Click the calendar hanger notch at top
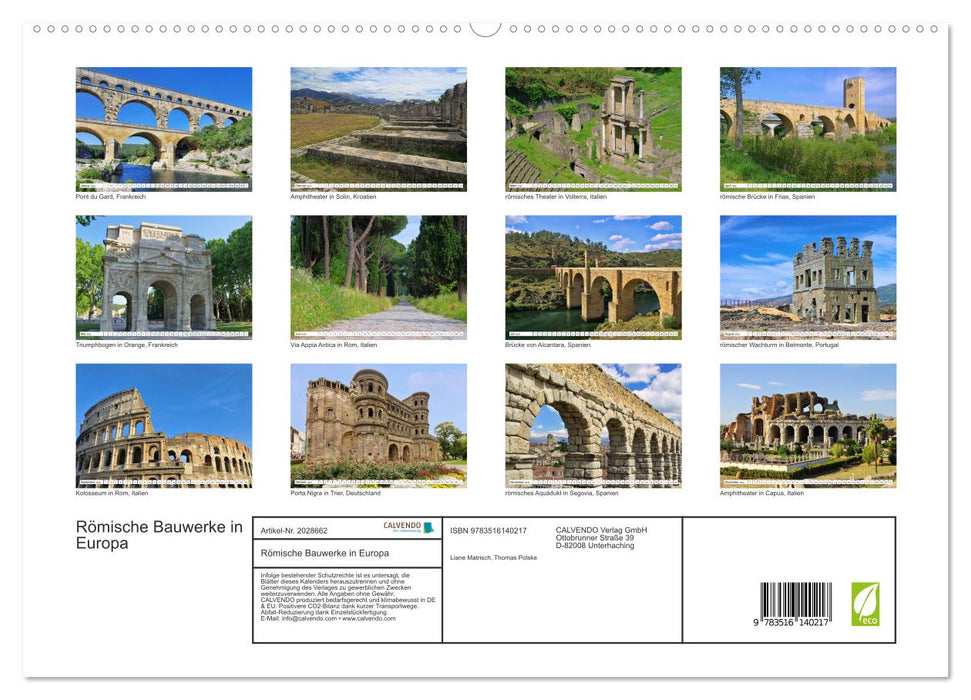 point(485,27)
